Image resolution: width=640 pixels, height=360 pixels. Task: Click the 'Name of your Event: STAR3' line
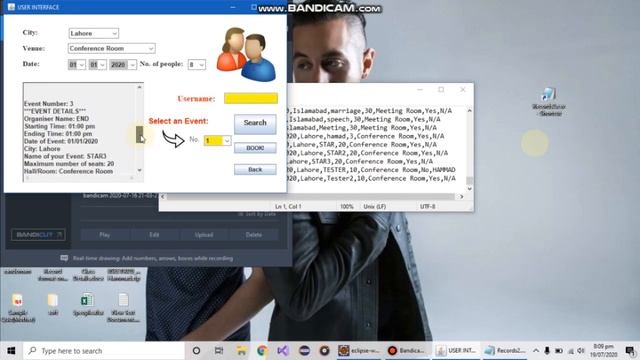(65, 156)
